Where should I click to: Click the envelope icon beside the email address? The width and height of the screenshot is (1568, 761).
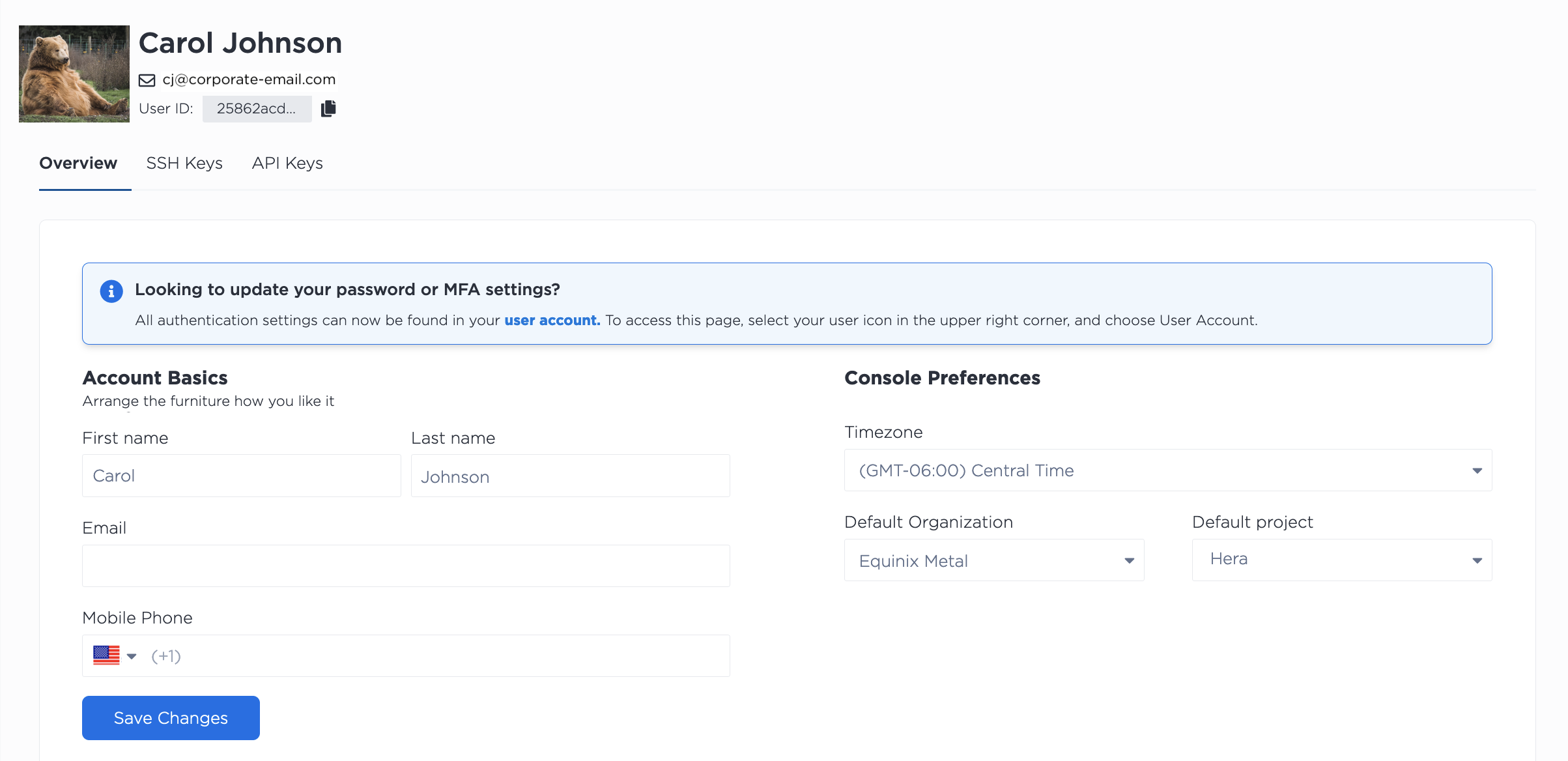(147, 80)
